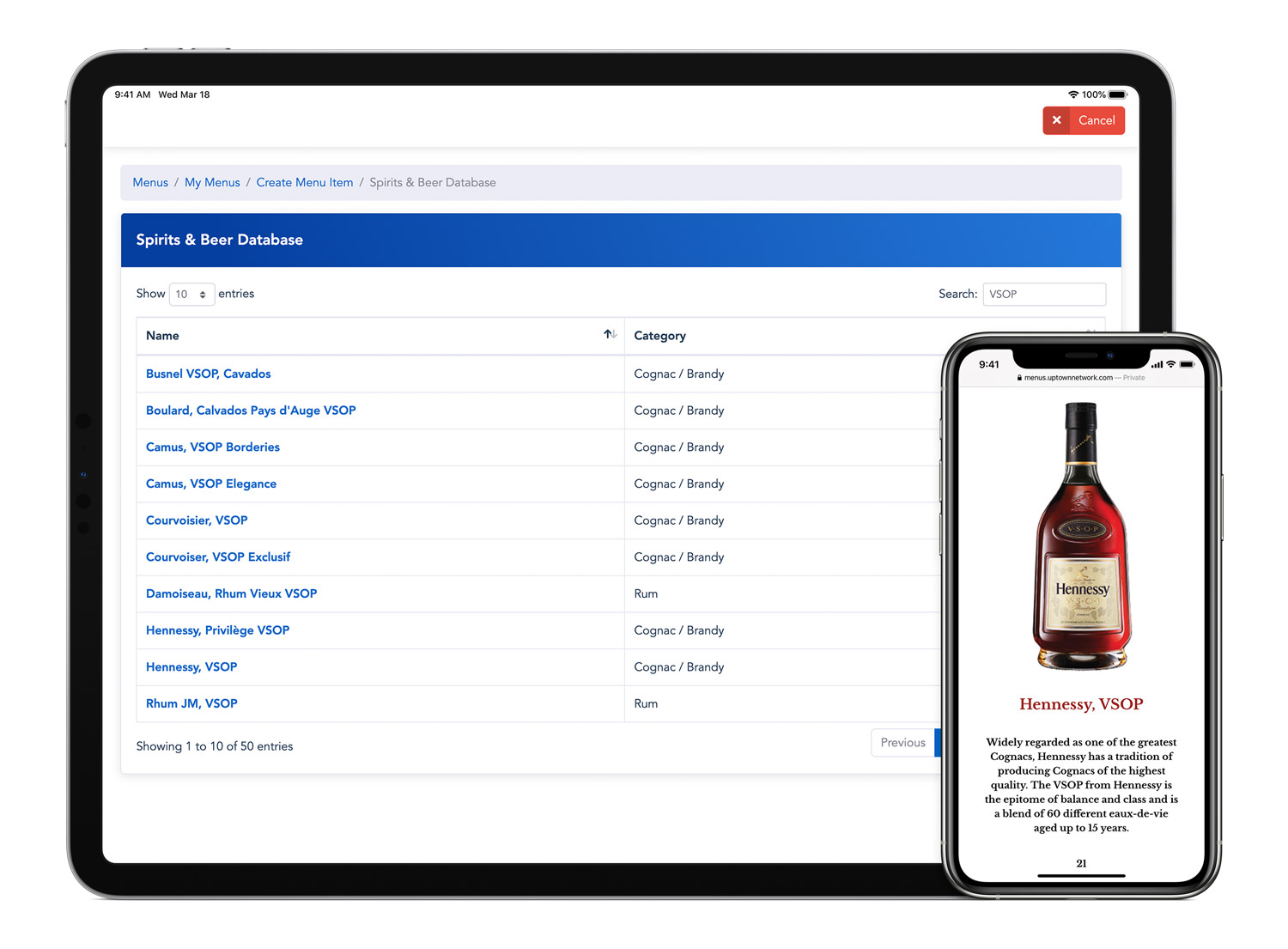Screen dimensions: 1288x949
Task: Open Courvoisier, VSOP entry
Action: click(x=197, y=520)
